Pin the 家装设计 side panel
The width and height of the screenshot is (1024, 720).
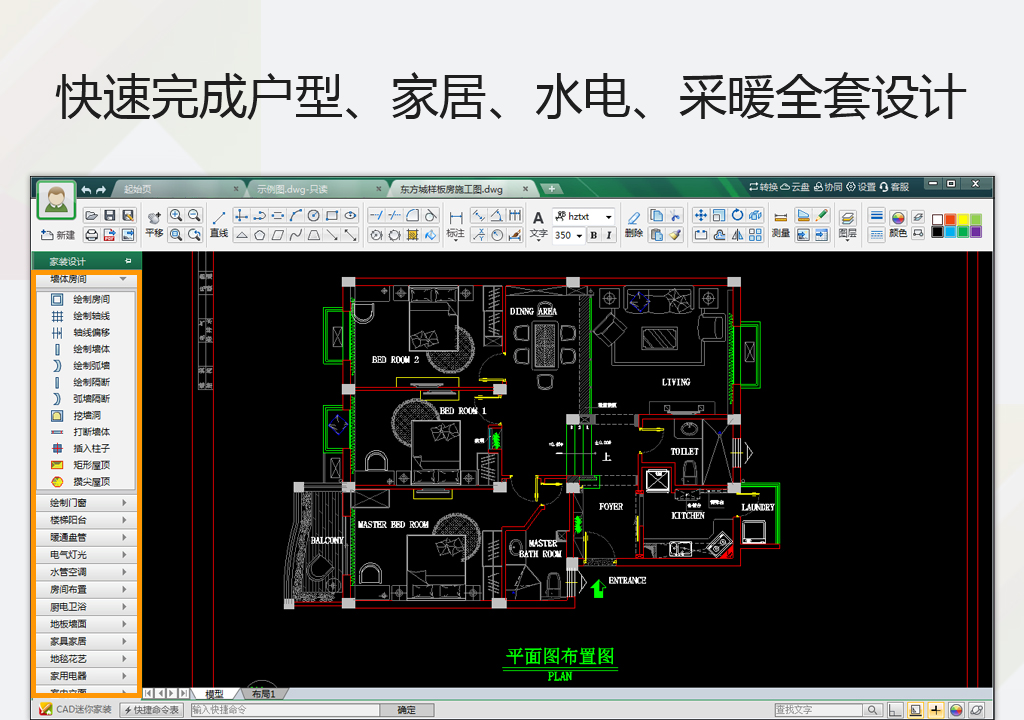127,260
